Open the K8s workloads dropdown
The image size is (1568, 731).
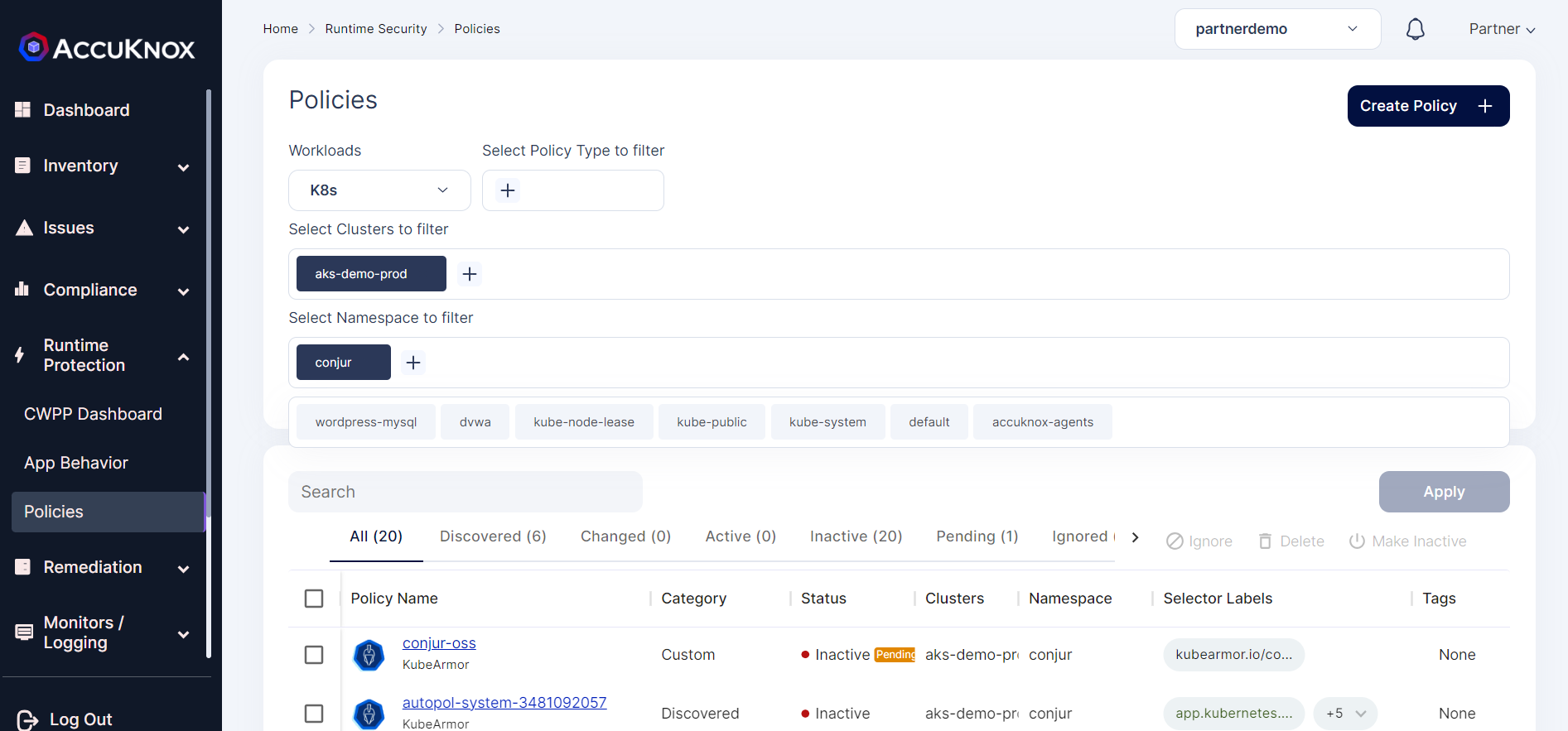379,190
